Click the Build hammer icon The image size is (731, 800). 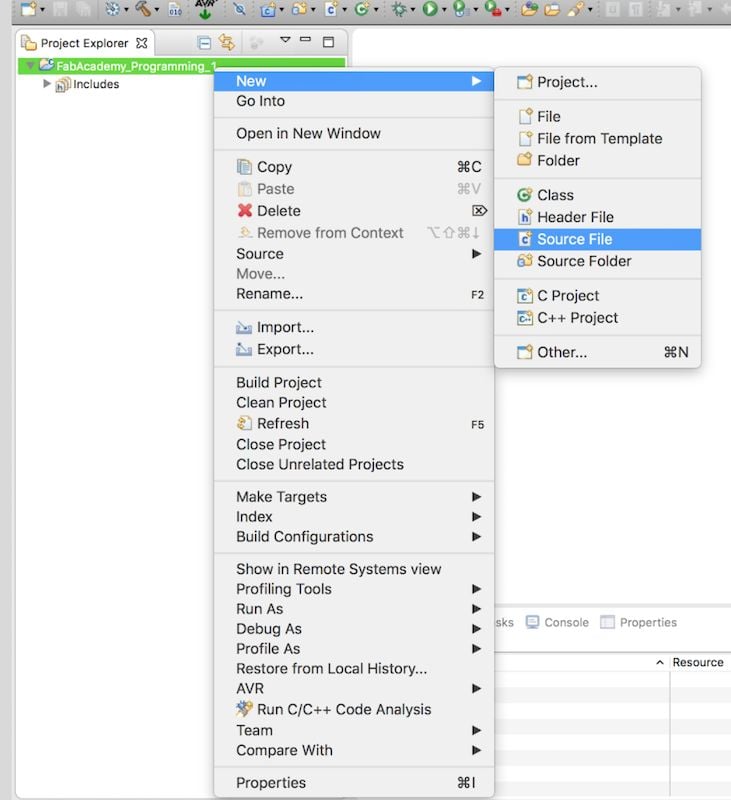[x=144, y=9]
